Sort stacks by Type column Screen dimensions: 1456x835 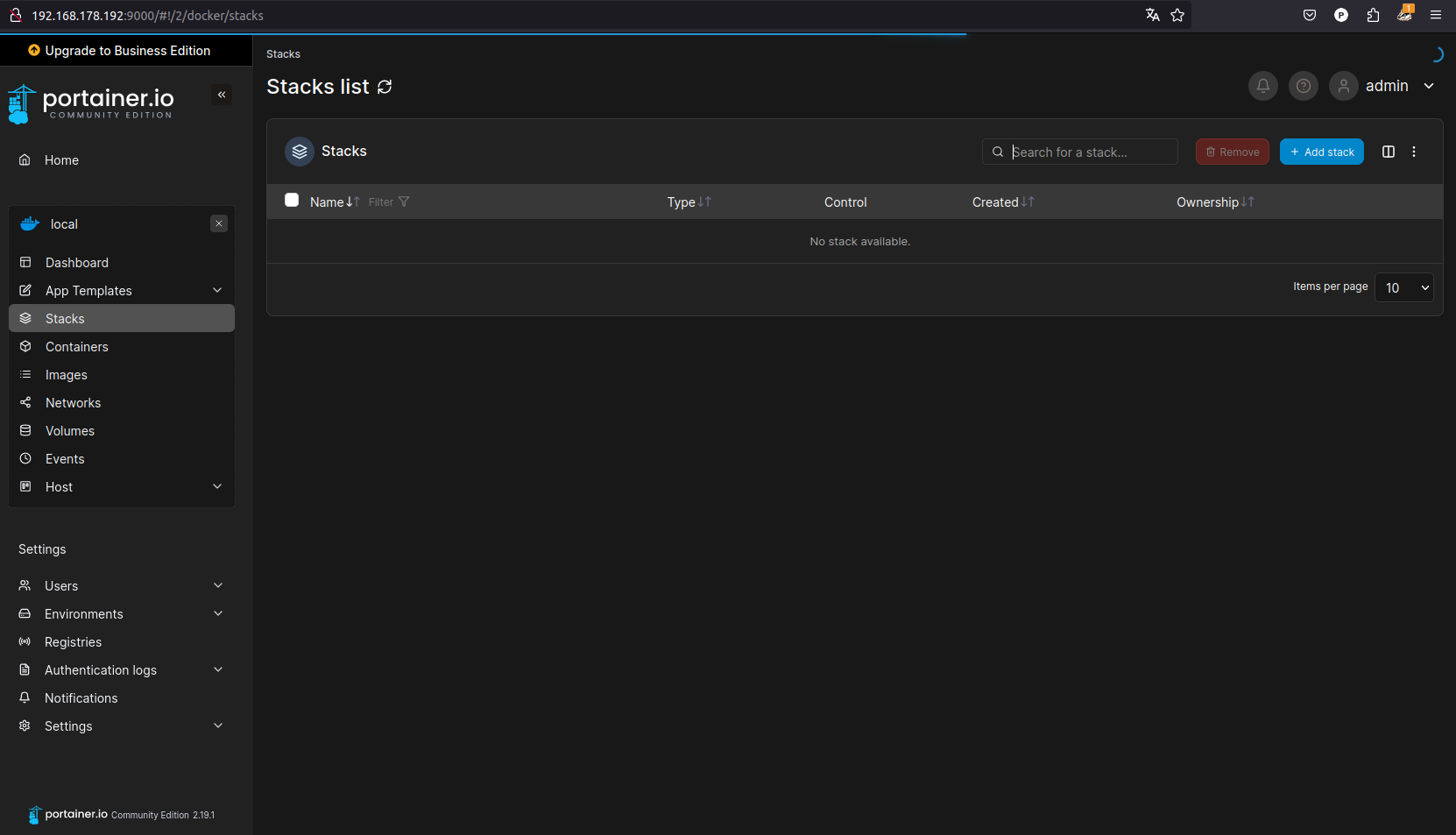point(689,202)
